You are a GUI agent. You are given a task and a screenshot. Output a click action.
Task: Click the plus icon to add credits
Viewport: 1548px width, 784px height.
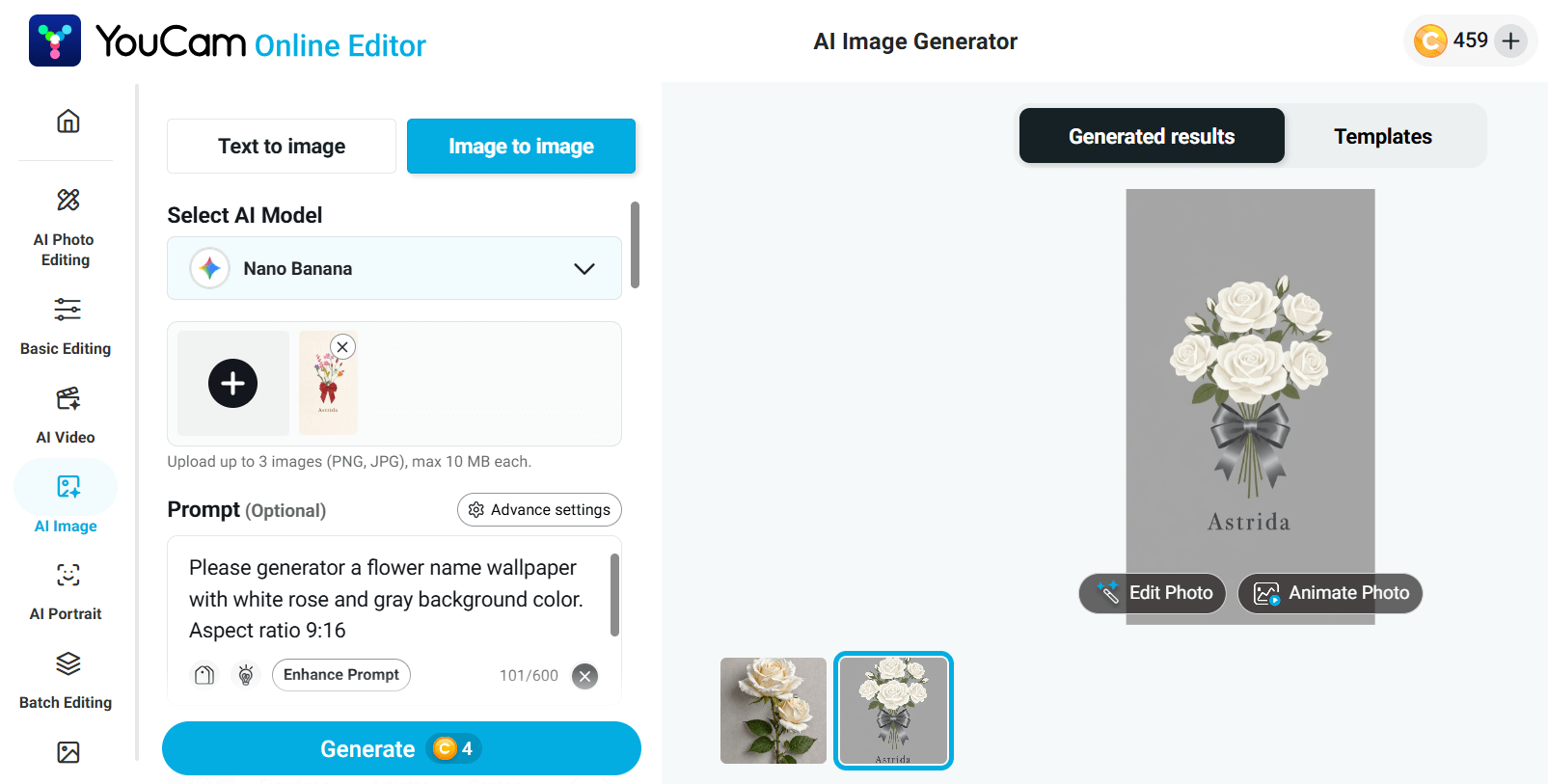tap(1510, 41)
